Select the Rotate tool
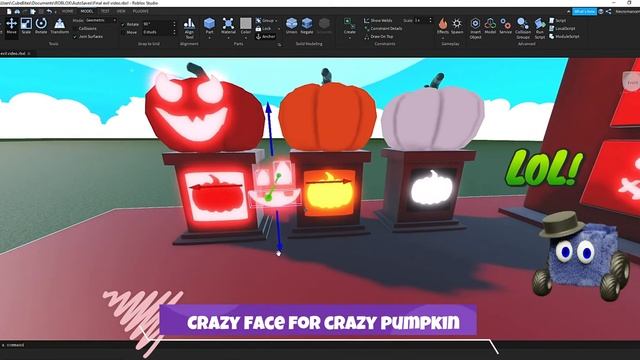 [x=41, y=26]
